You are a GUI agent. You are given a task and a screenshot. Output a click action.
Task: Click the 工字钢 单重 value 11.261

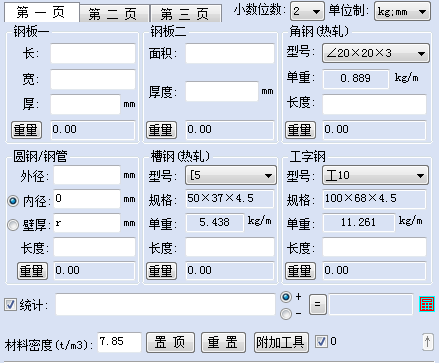(359, 223)
